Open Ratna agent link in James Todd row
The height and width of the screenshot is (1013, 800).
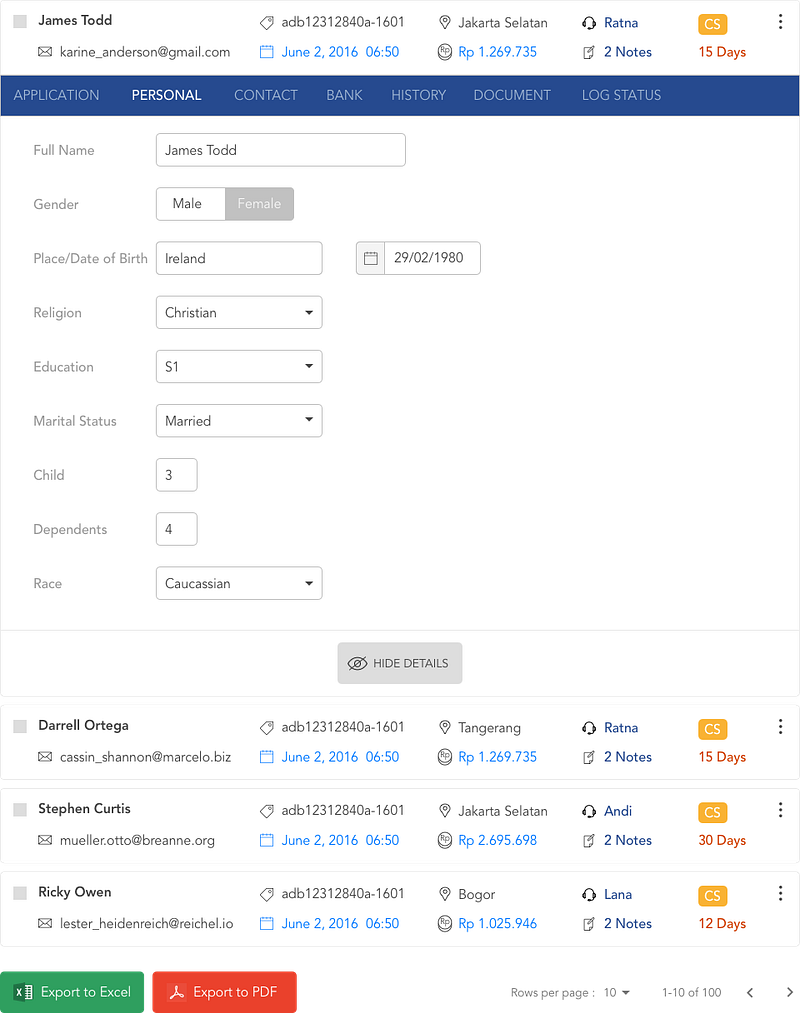click(621, 23)
